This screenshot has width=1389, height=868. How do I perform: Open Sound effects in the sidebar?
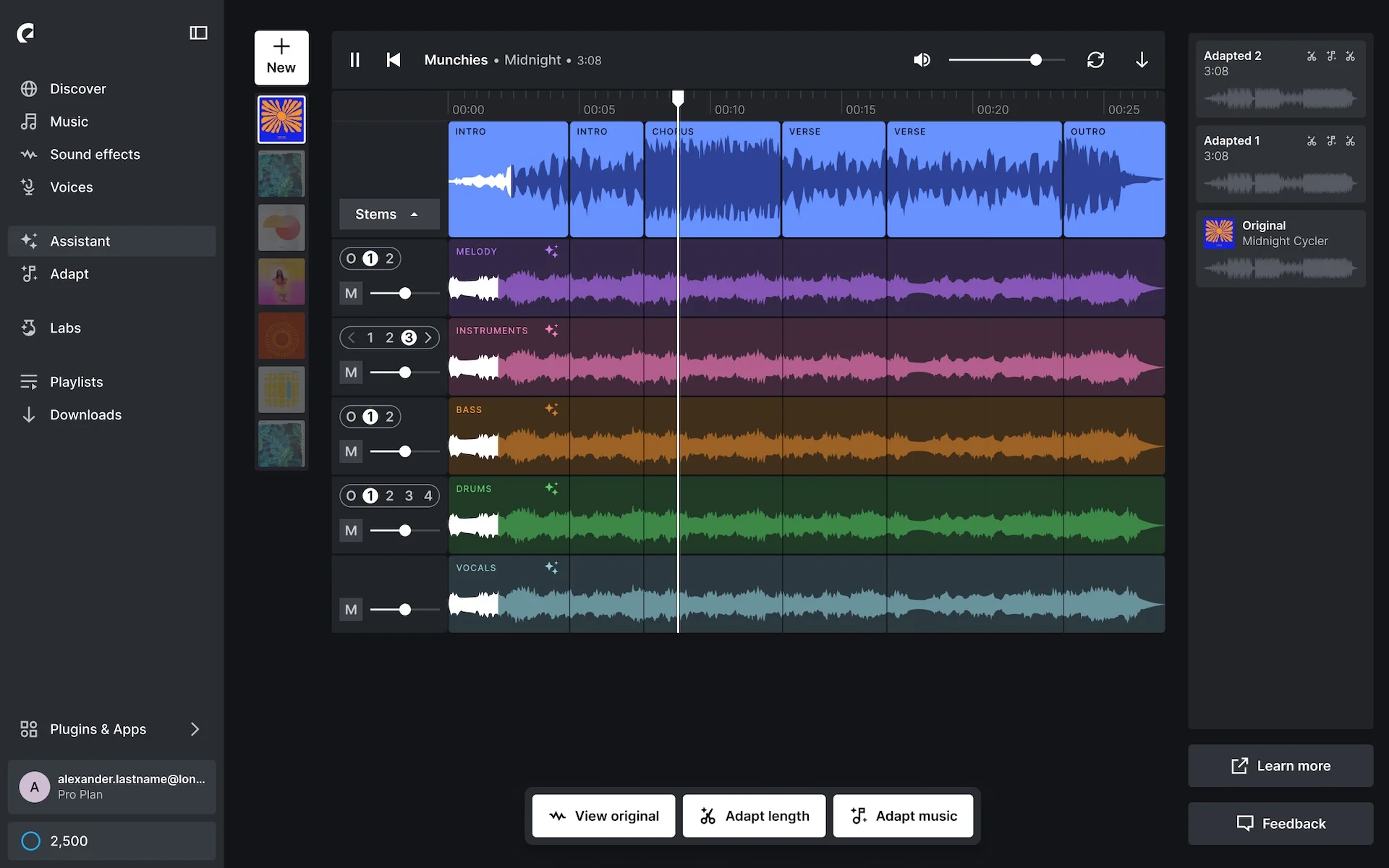[94, 154]
